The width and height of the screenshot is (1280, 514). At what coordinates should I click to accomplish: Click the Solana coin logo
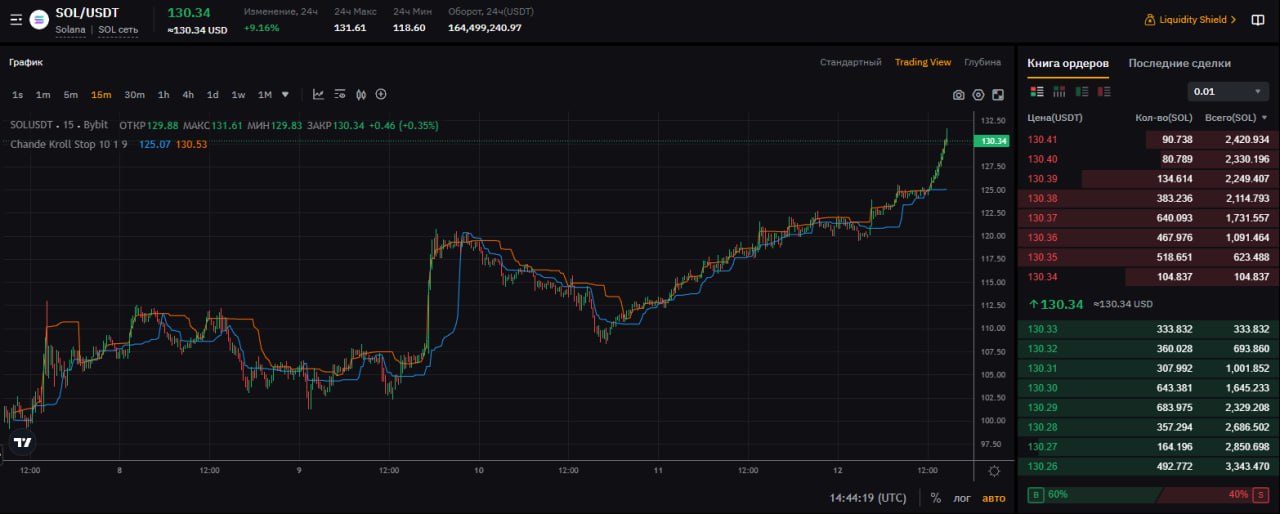pyautogui.click(x=39, y=19)
